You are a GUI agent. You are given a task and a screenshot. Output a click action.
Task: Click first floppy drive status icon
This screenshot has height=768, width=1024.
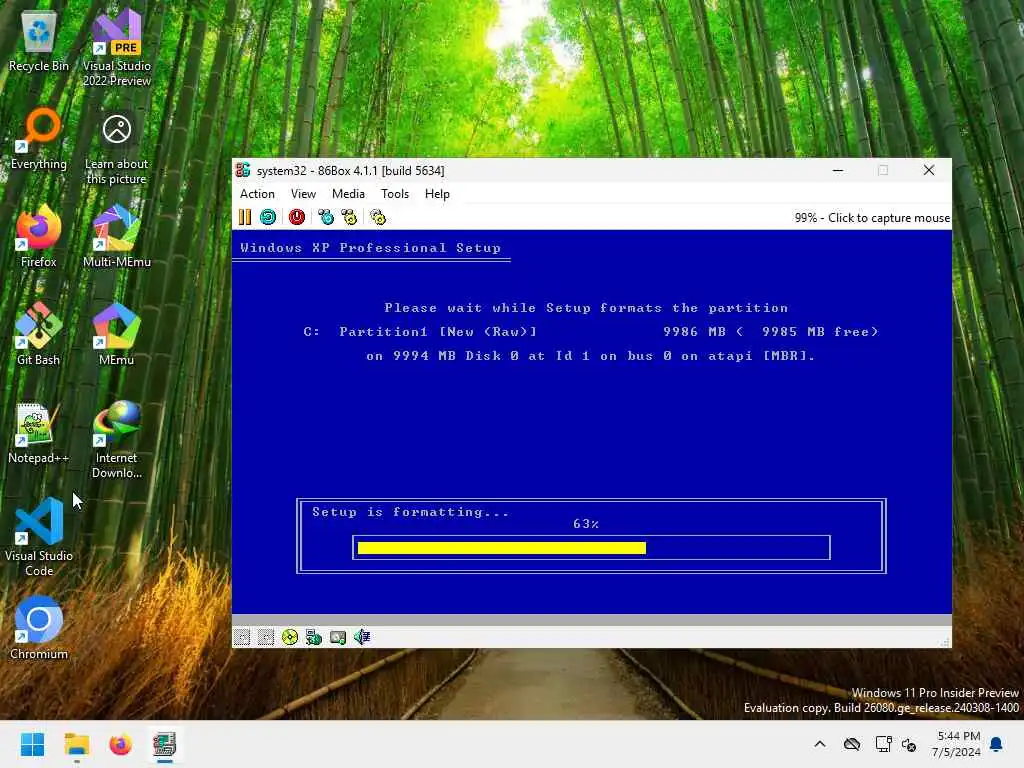242,637
